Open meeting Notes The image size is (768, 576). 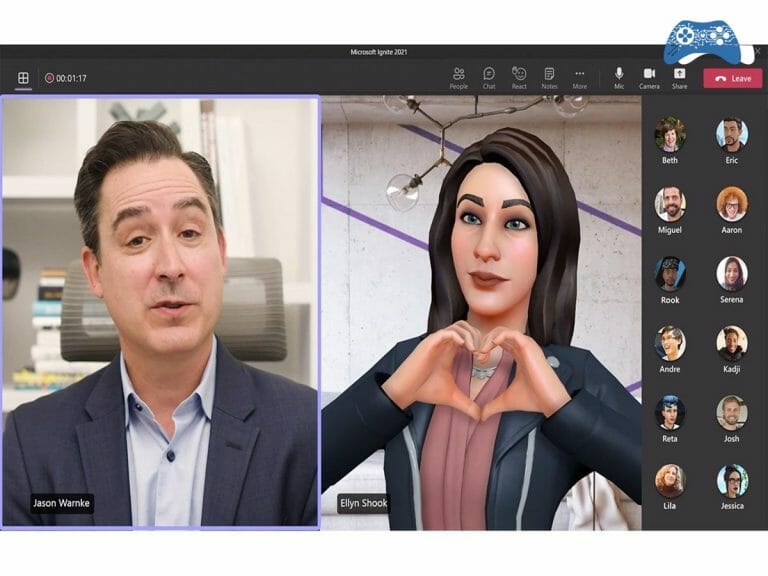pyautogui.click(x=549, y=77)
